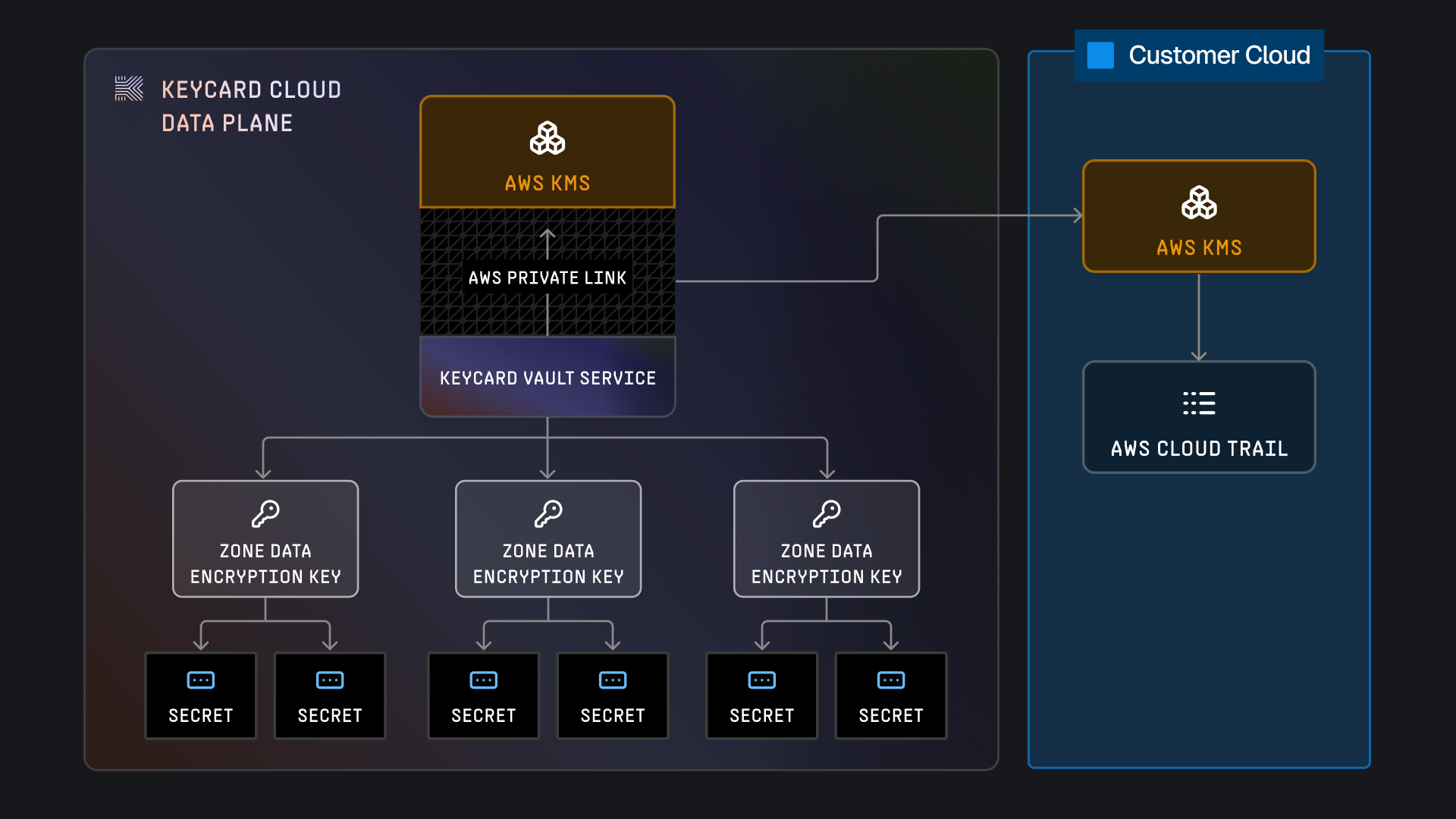Open the Customer Cloud header tab
The width and height of the screenshot is (1456, 819).
[1198, 55]
